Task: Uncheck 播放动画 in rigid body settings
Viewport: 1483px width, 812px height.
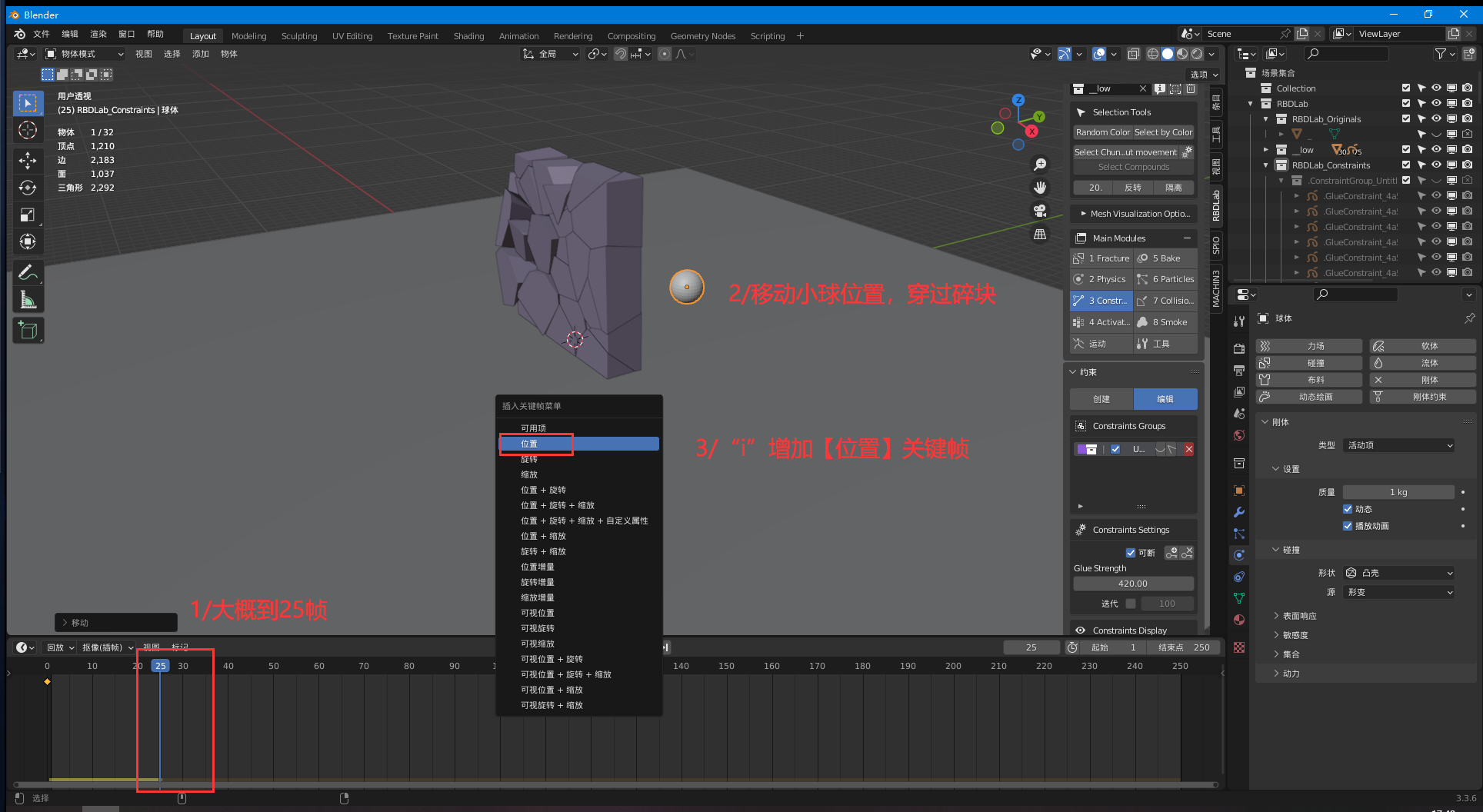Action: point(1348,526)
